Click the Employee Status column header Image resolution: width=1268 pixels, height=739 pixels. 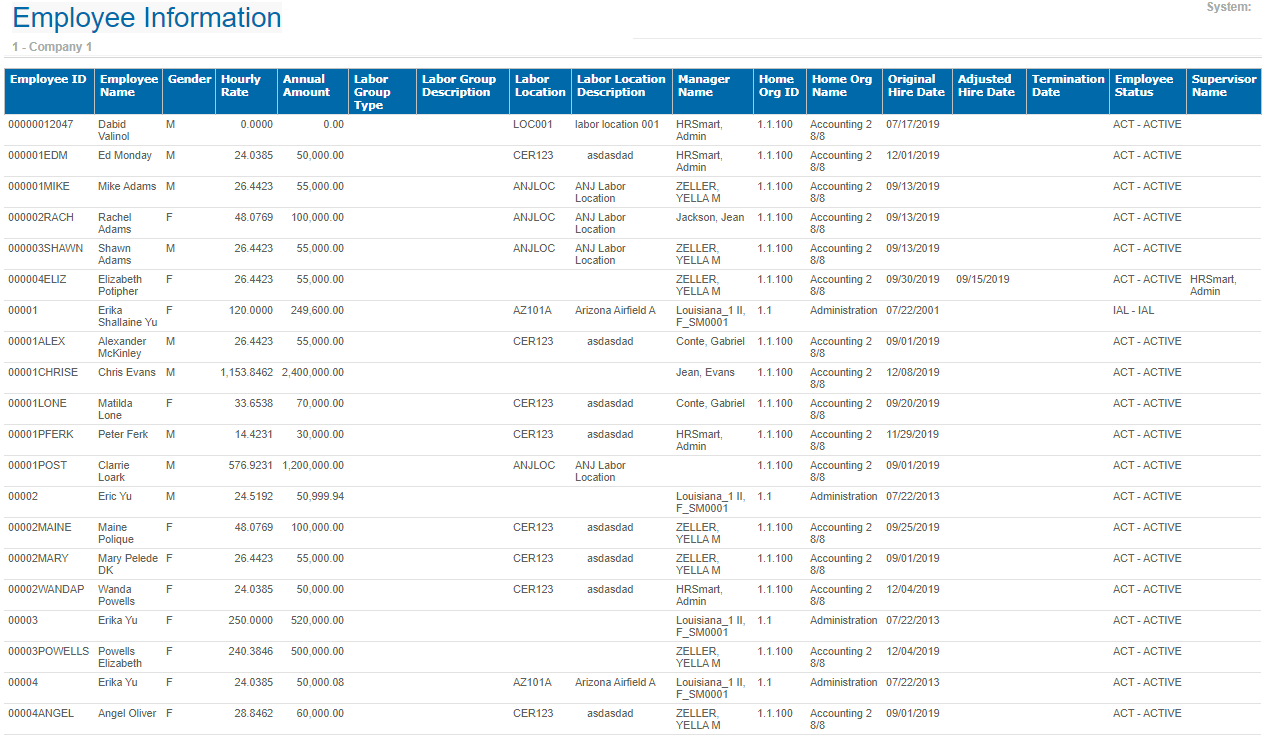[x=1144, y=86]
